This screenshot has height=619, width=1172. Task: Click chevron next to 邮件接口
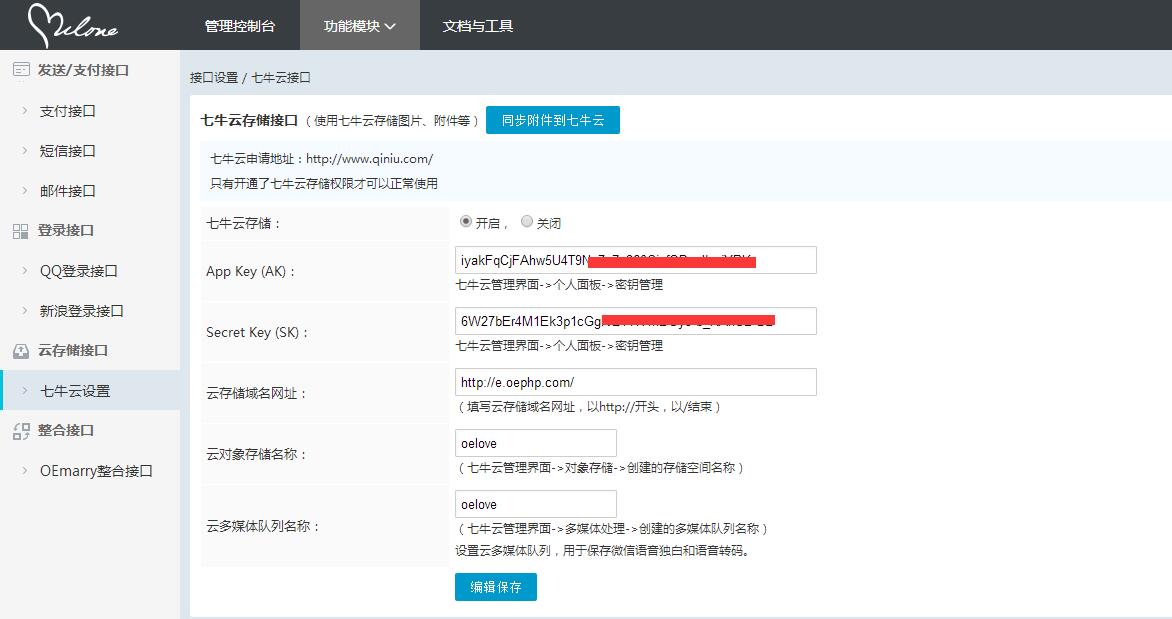pos(25,191)
